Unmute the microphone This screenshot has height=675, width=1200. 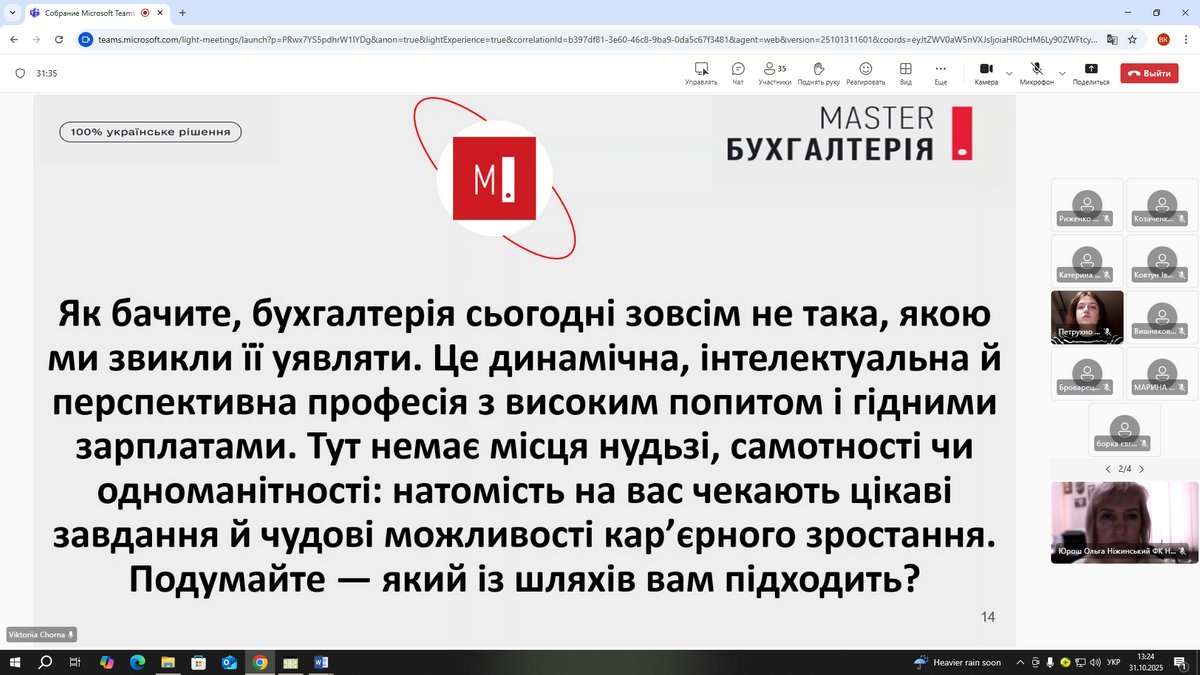1037,72
